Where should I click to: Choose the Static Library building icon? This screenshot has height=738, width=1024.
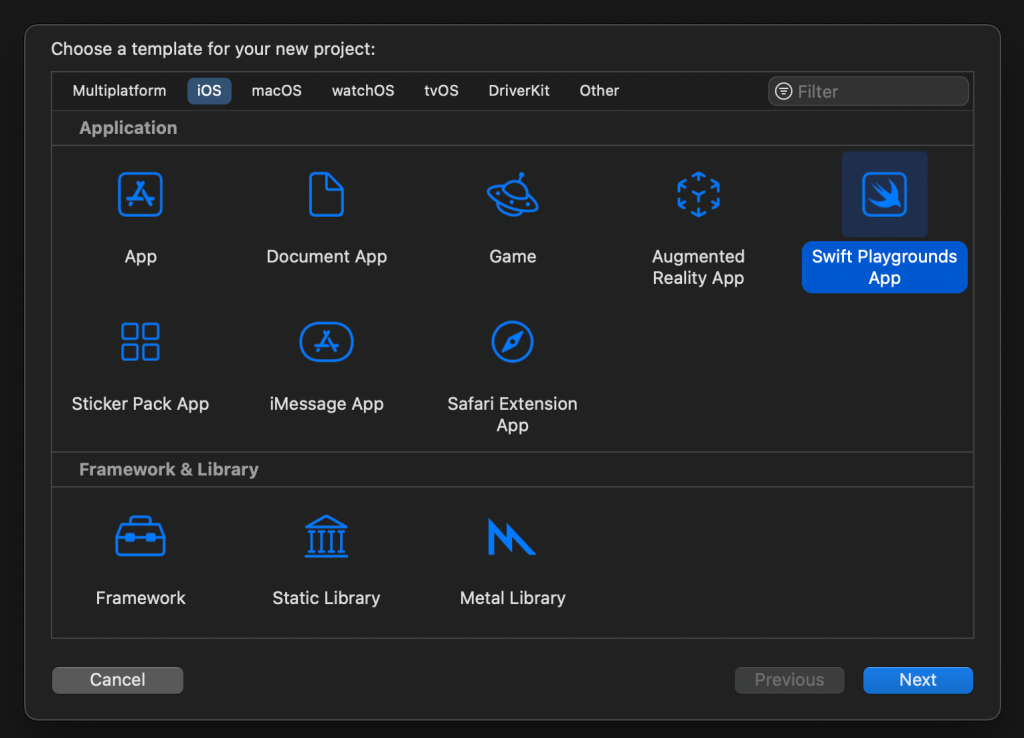327,536
